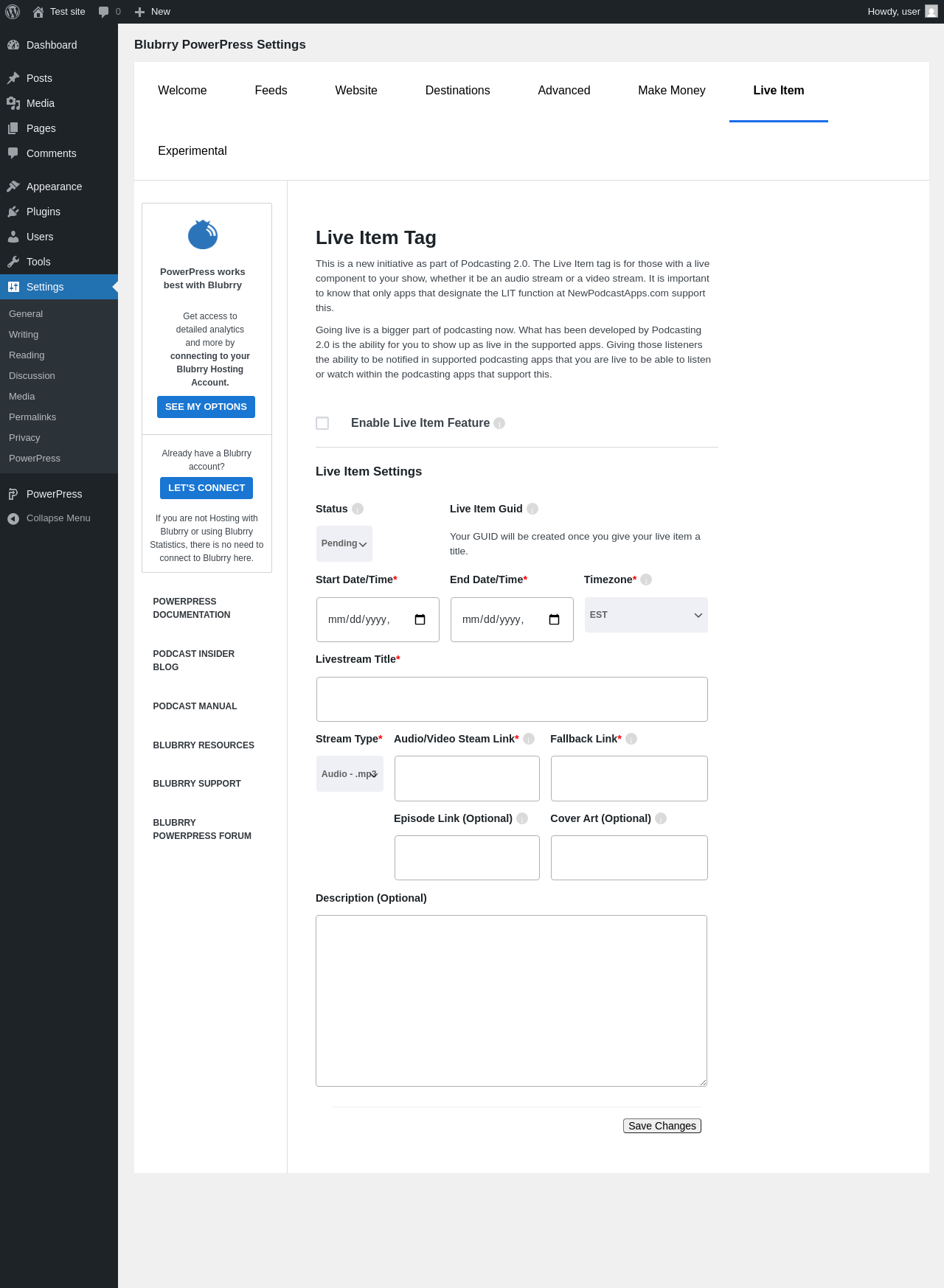The height and width of the screenshot is (1288, 944).
Task: Switch to the Experimental tab
Action: tap(192, 151)
